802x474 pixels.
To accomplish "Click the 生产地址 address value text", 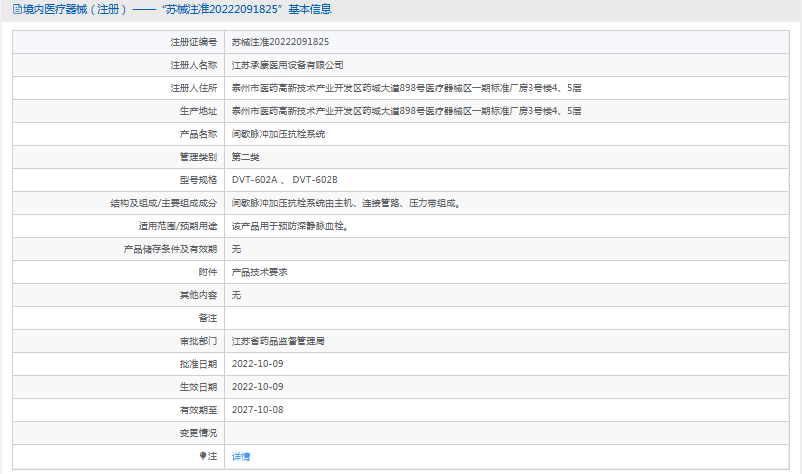I will pos(407,111).
